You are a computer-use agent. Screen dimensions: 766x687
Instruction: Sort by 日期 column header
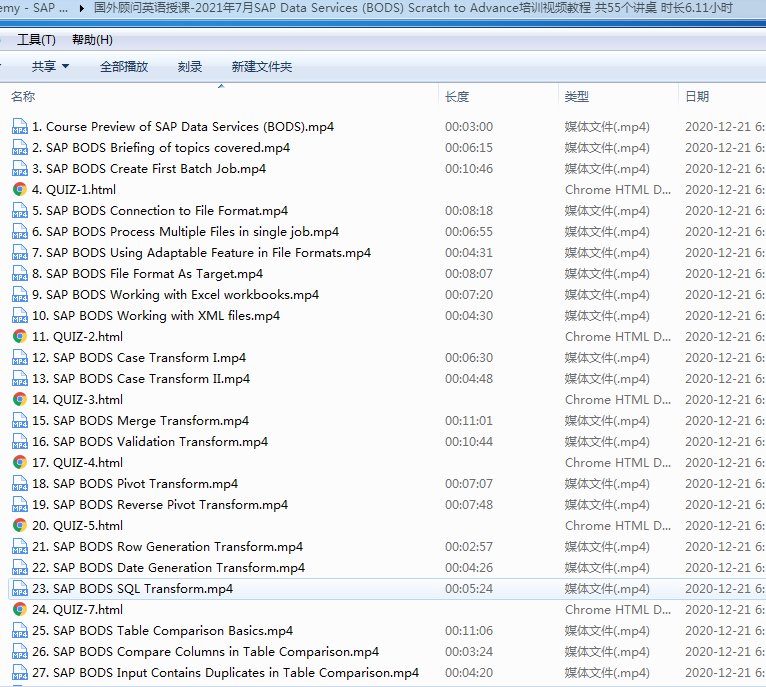click(697, 97)
